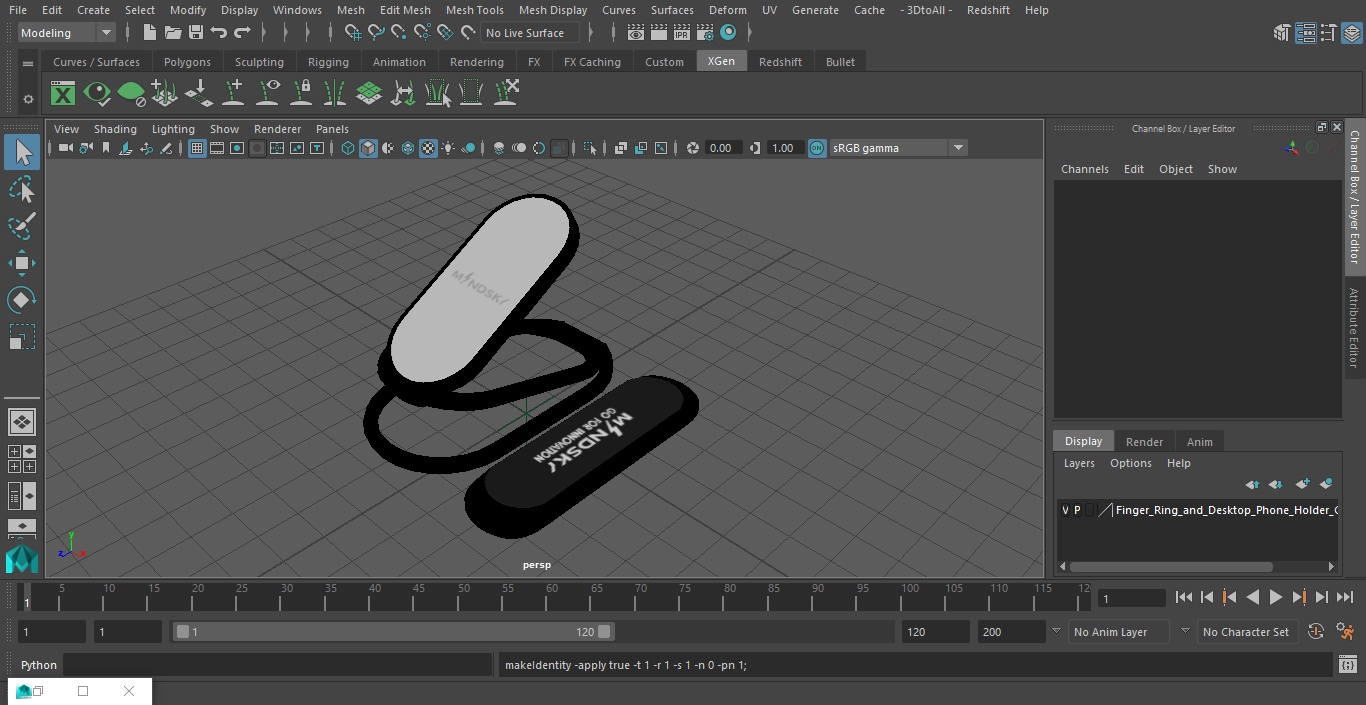Toggle the color management ON button
This screenshot has height=705, width=1366.
(817, 148)
